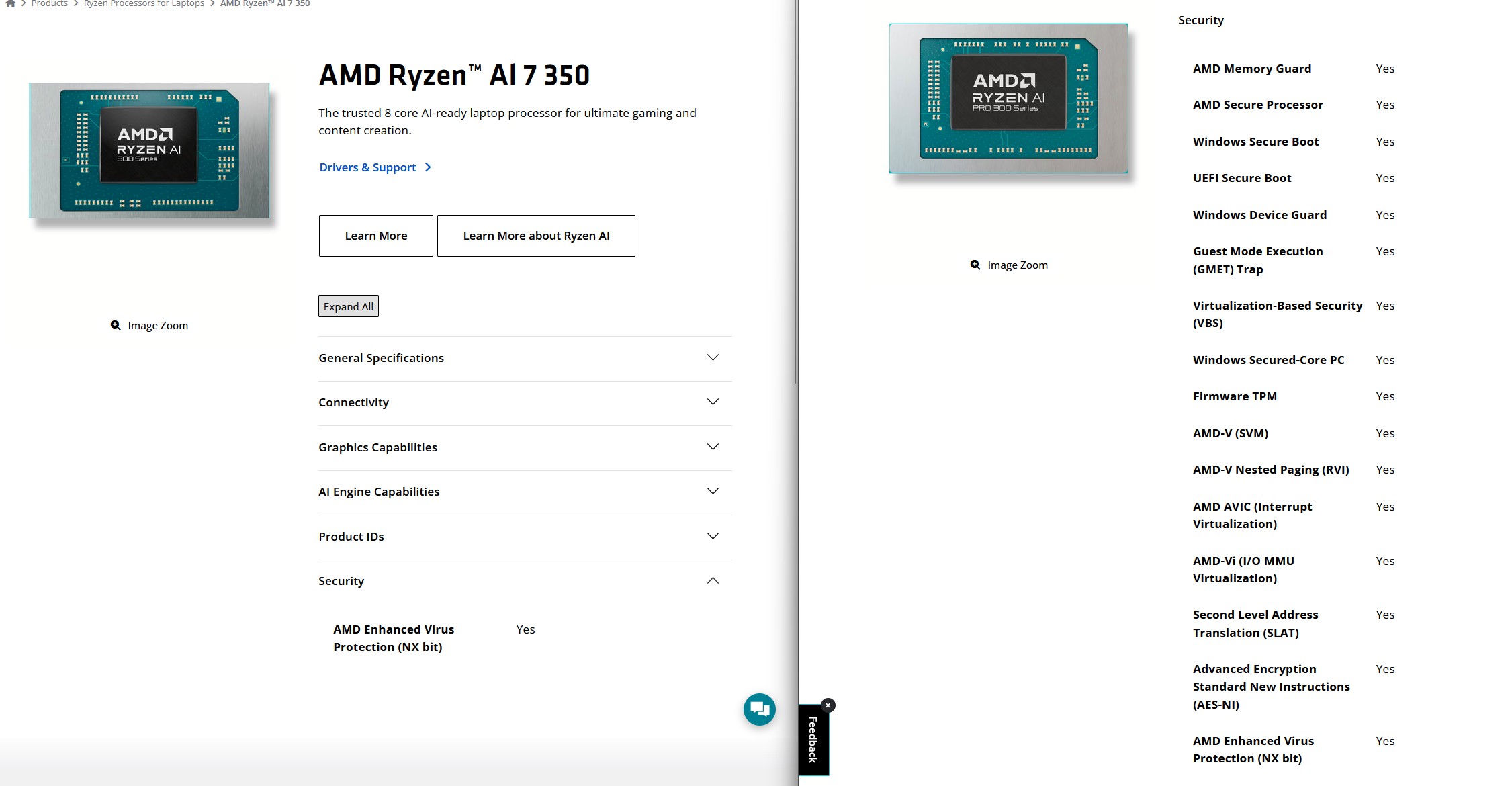Expand AI Engine Capabilities section
1512x786 pixels.
click(x=525, y=492)
